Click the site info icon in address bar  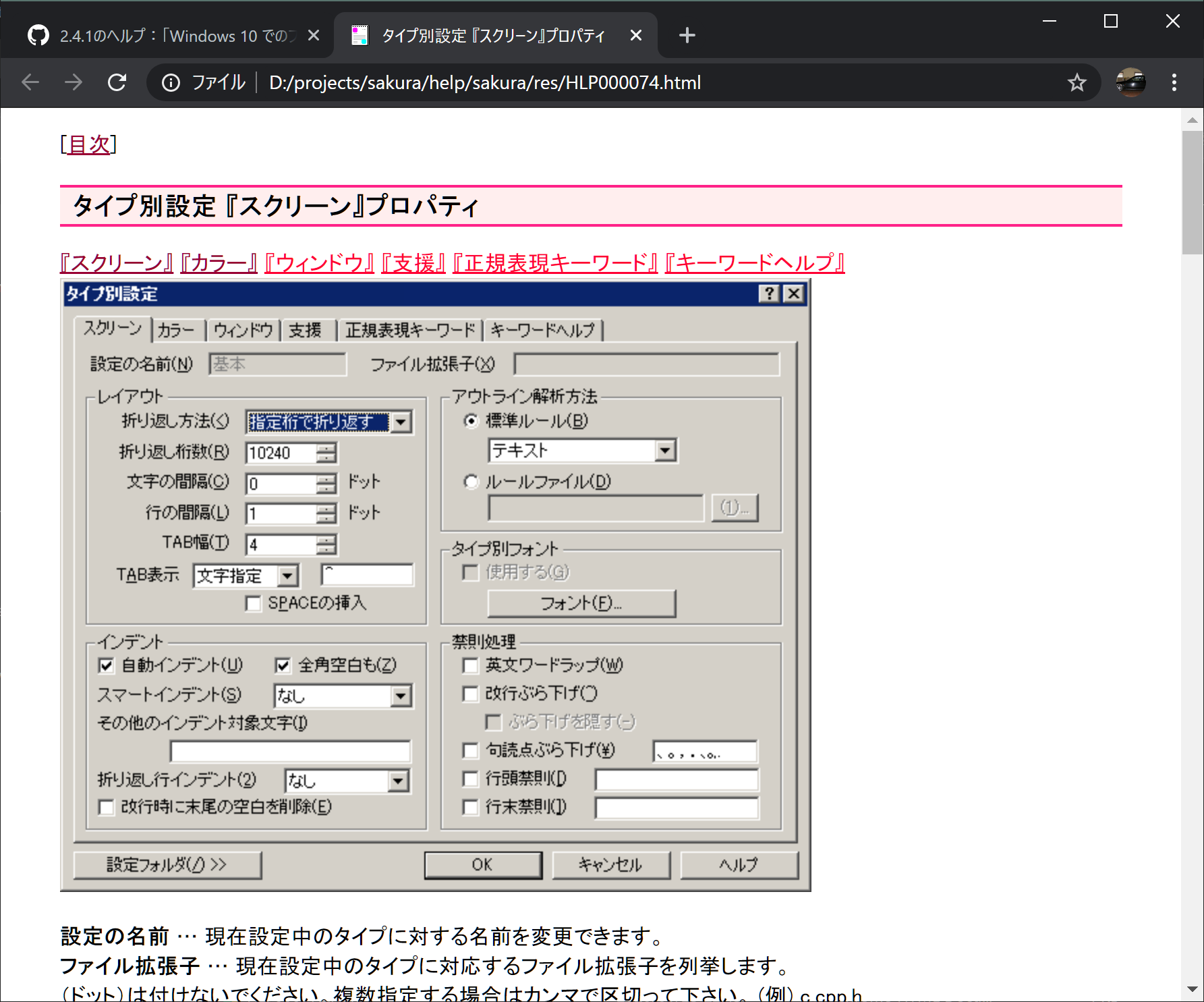pyautogui.click(x=171, y=82)
